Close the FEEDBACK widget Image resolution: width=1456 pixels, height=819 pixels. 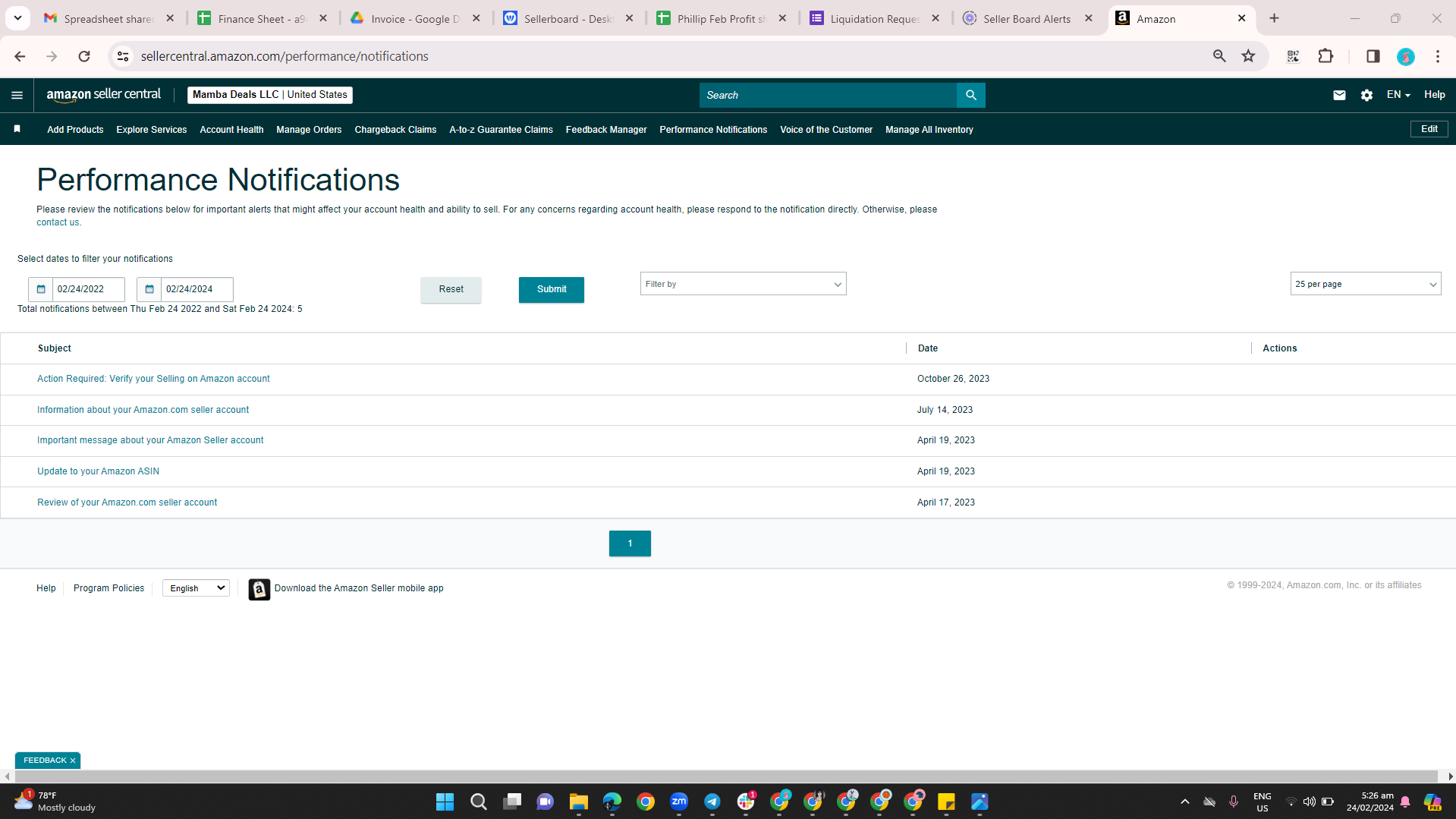click(73, 761)
